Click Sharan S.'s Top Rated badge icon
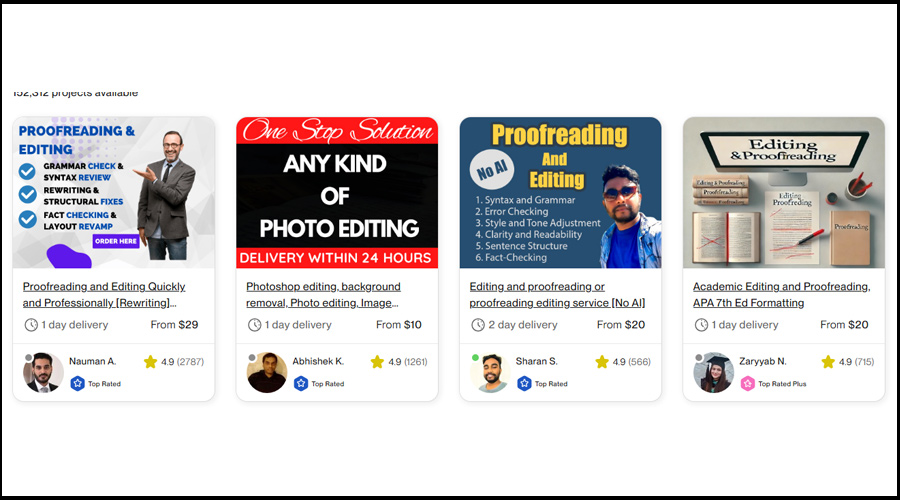900x500 pixels. pyautogui.click(x=524, y=383)
